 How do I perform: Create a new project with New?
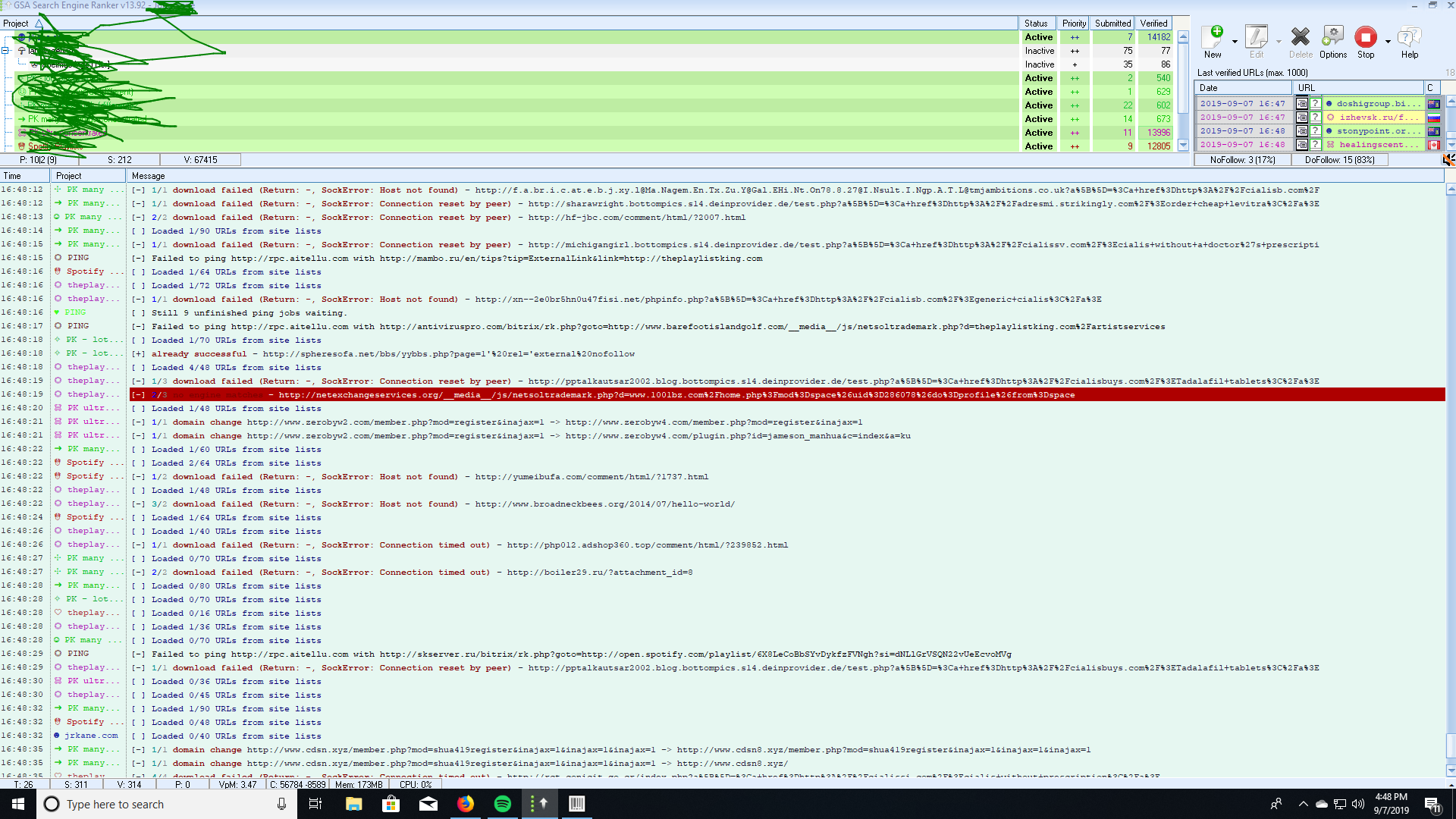click(x=1213, y=42)
